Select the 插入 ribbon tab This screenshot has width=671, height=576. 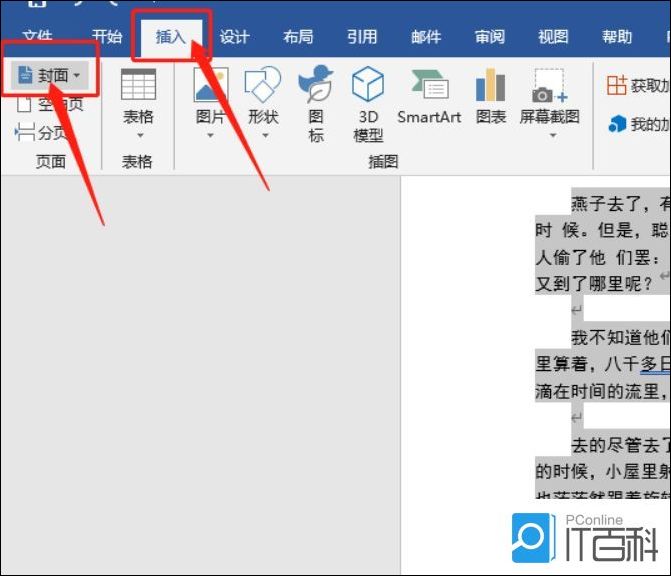(171, 37)
